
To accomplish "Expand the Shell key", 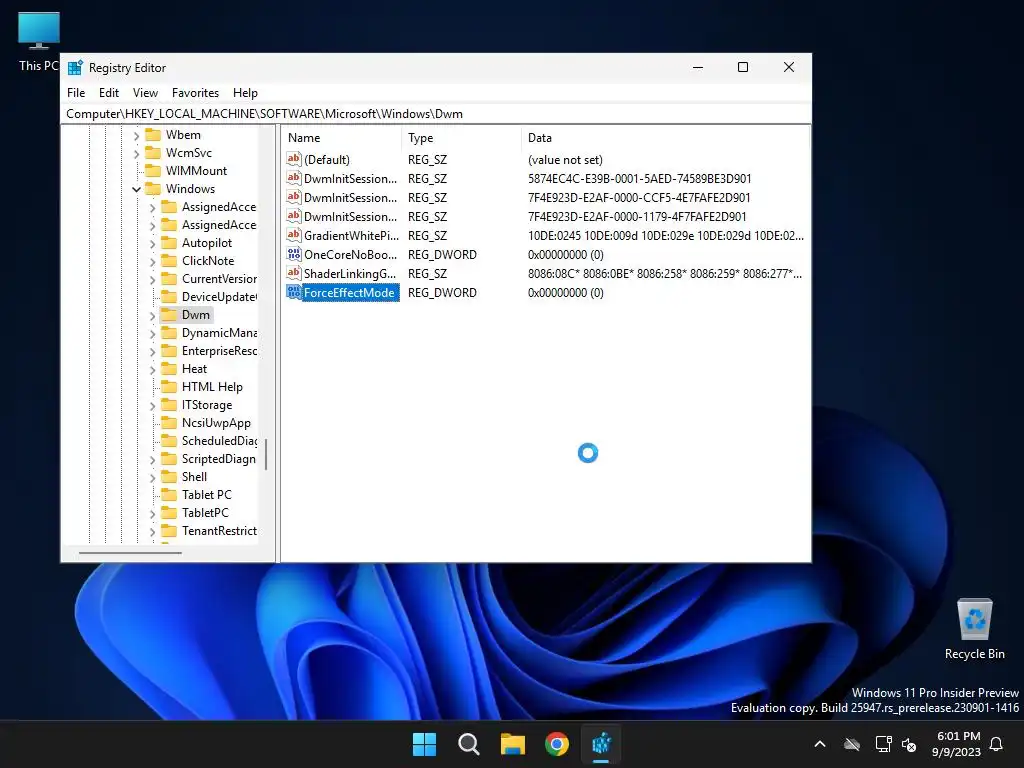I will 152,477.
